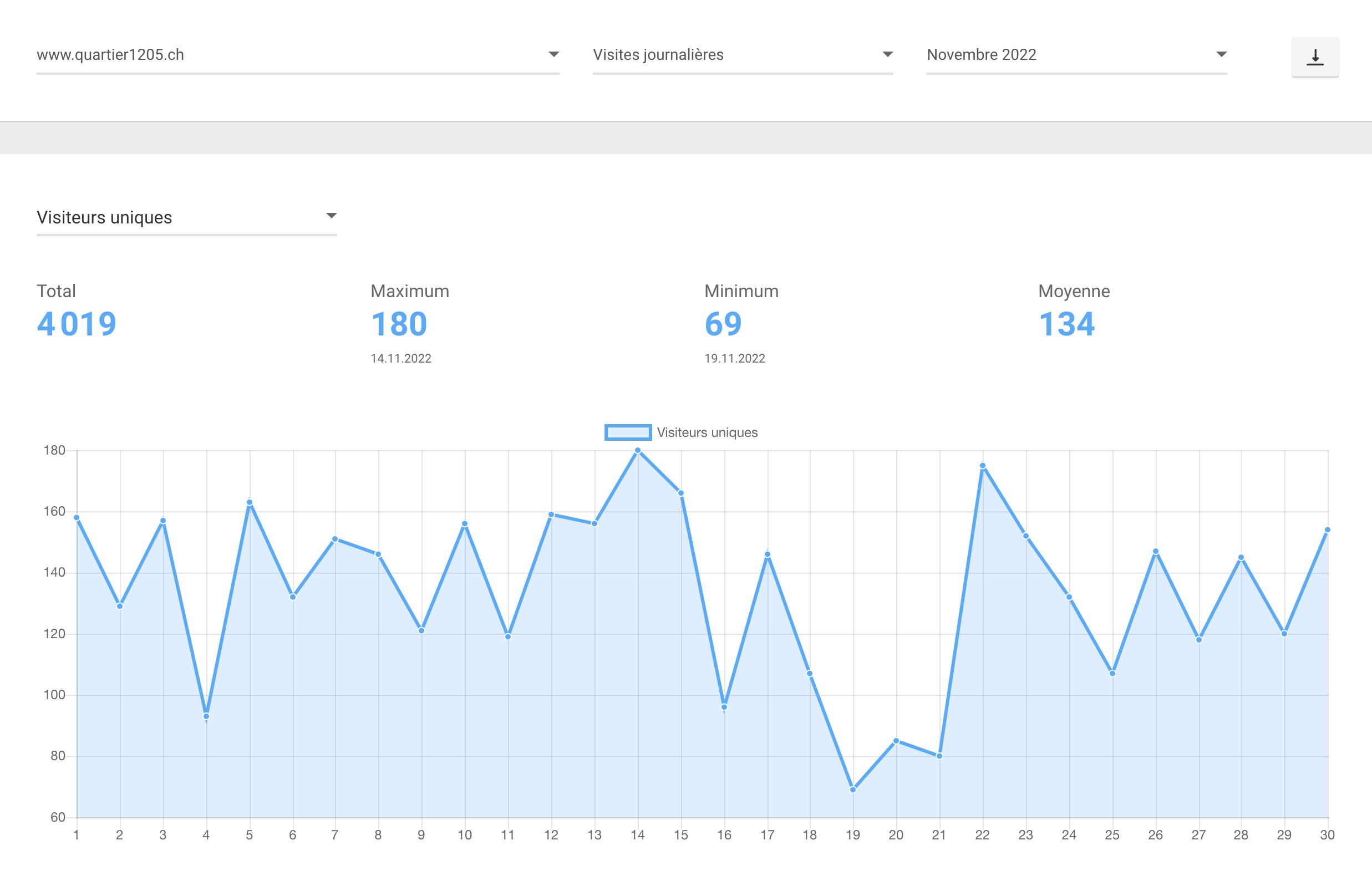This screenshot has width=1372, height=876.
Task: Click the Visiteurs uniques legend label
Action: pos(707,432)
